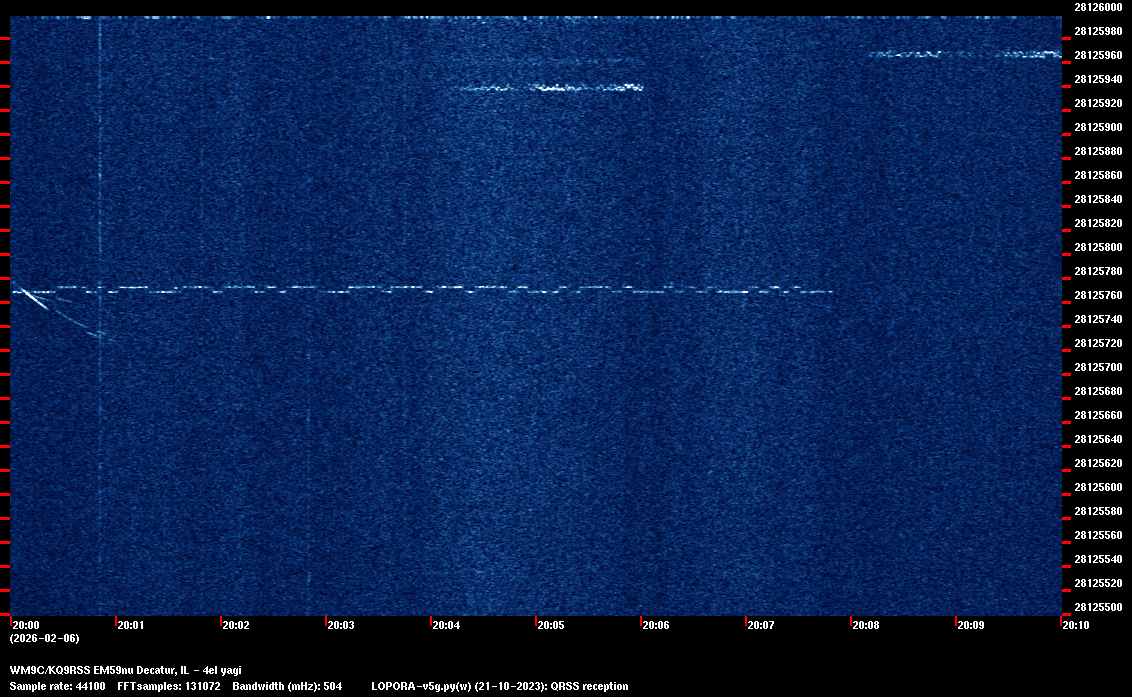Image resolution: width=1132 pixels, height=697 pixels.
Task: Click the Sample rate: 44100 text
Action: pyautogui.click(x=56, y=686)
